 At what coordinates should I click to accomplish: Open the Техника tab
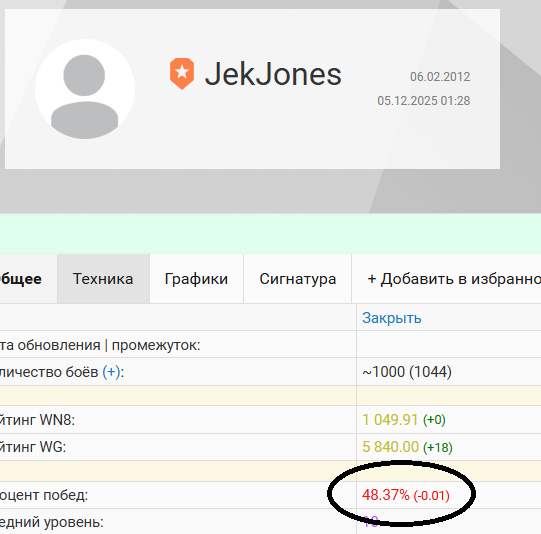[103, 279]
